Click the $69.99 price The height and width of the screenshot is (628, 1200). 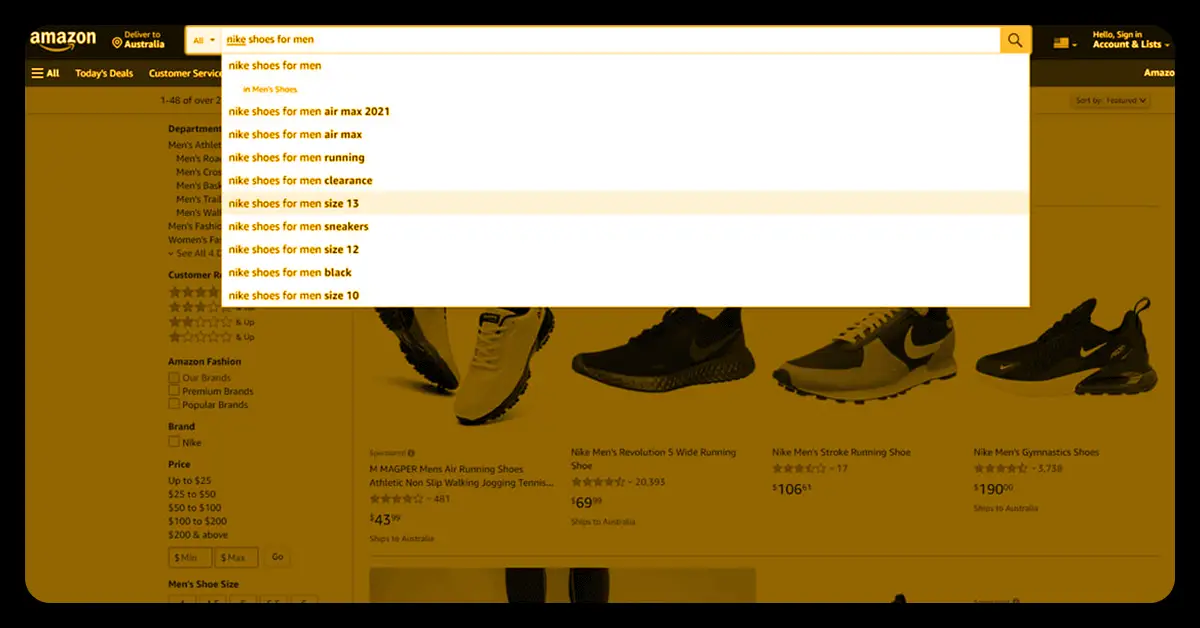click(587, 502)
